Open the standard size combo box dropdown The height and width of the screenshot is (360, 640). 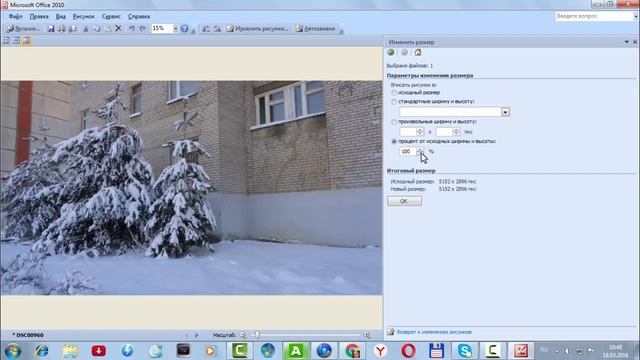[x=505, y=112]
